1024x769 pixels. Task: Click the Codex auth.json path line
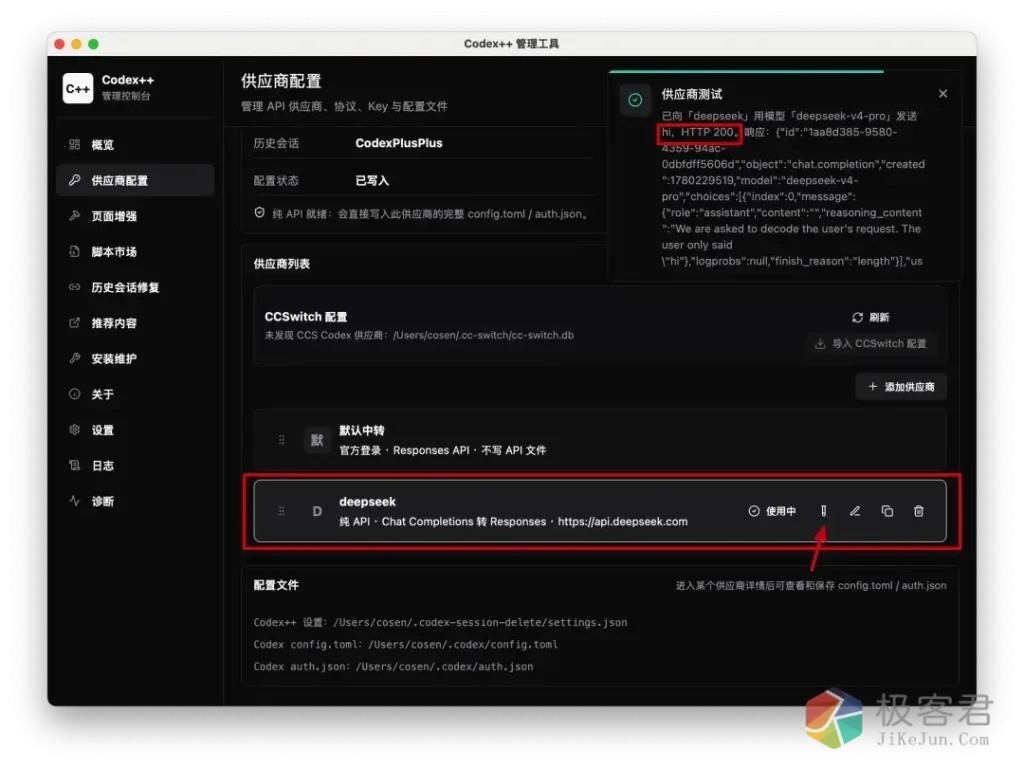(x=393, y=667)
